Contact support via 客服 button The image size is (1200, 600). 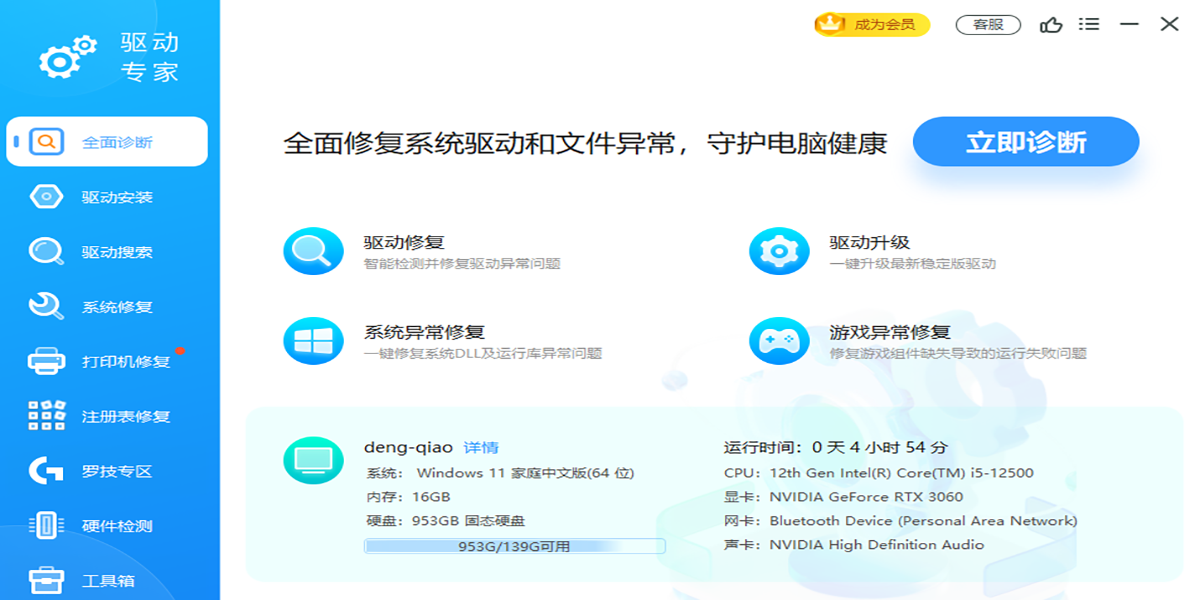(x=988, y=24)
